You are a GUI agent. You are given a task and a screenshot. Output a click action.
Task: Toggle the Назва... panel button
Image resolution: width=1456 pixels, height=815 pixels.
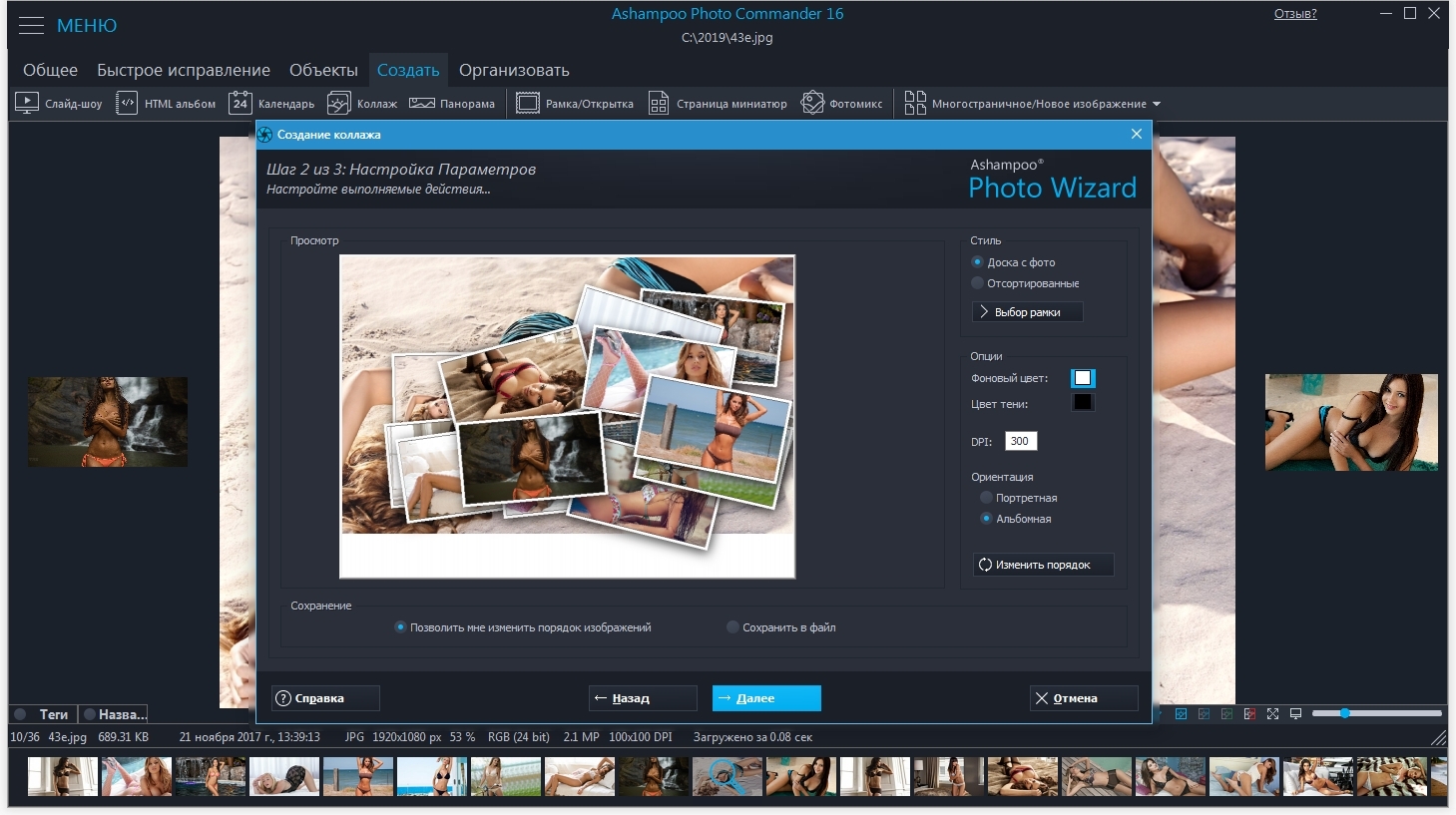click(x=114, y=714)
